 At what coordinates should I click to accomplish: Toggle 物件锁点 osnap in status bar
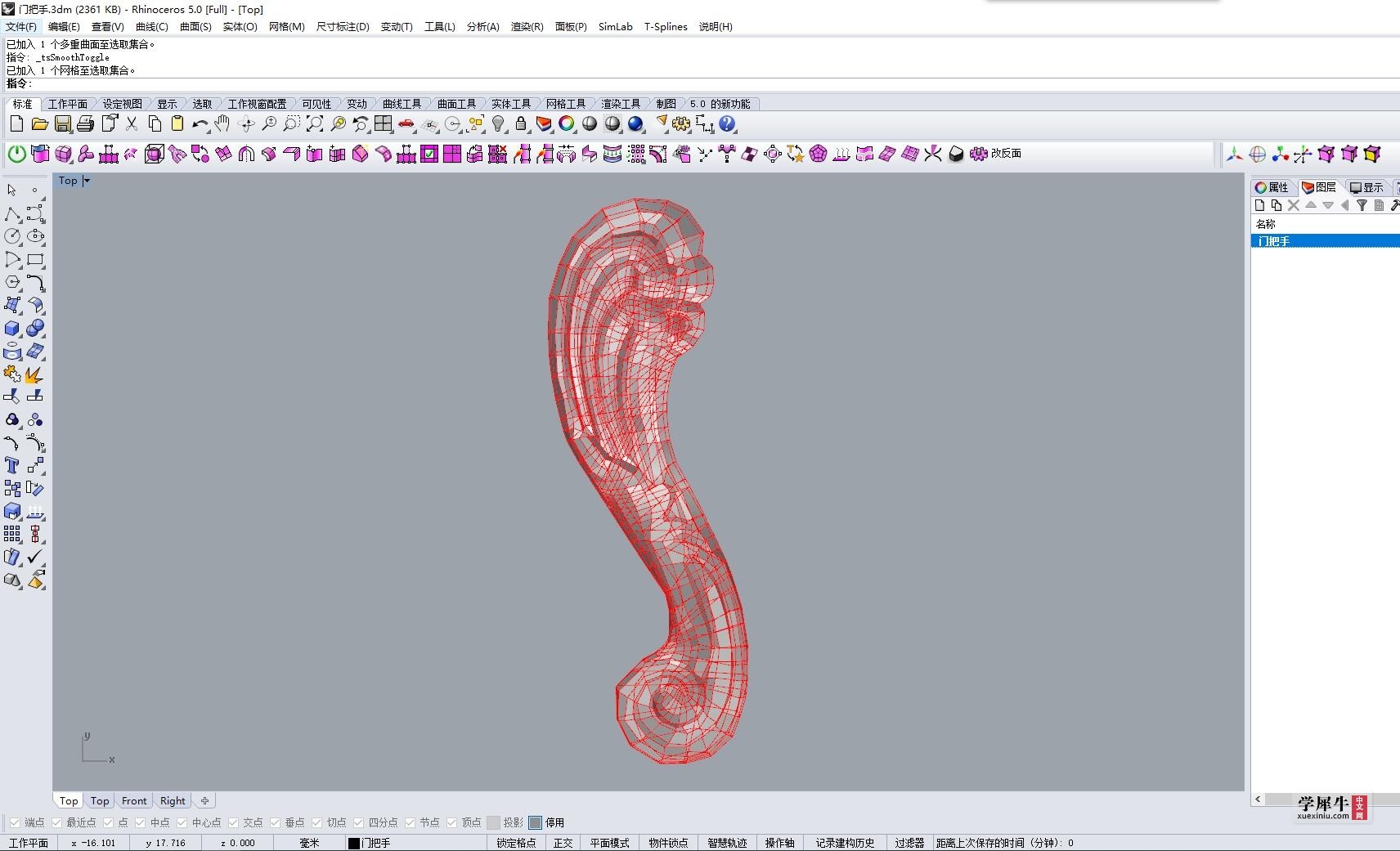pyautogui.click(x=668, y=843)
